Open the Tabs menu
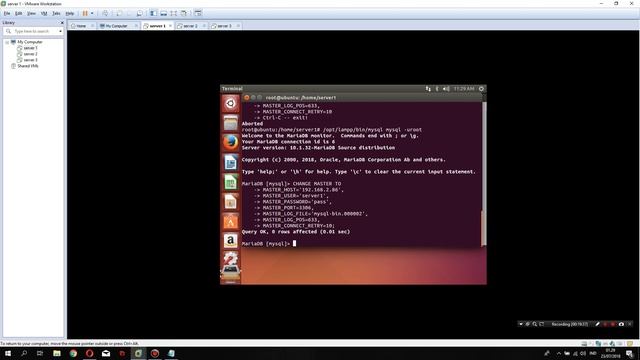 tap(56, 13)
